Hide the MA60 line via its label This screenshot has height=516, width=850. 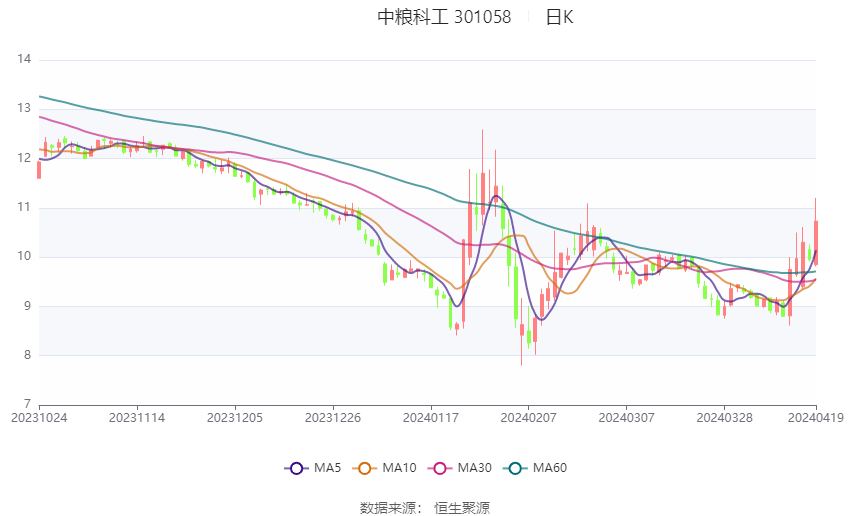point(550,468)
